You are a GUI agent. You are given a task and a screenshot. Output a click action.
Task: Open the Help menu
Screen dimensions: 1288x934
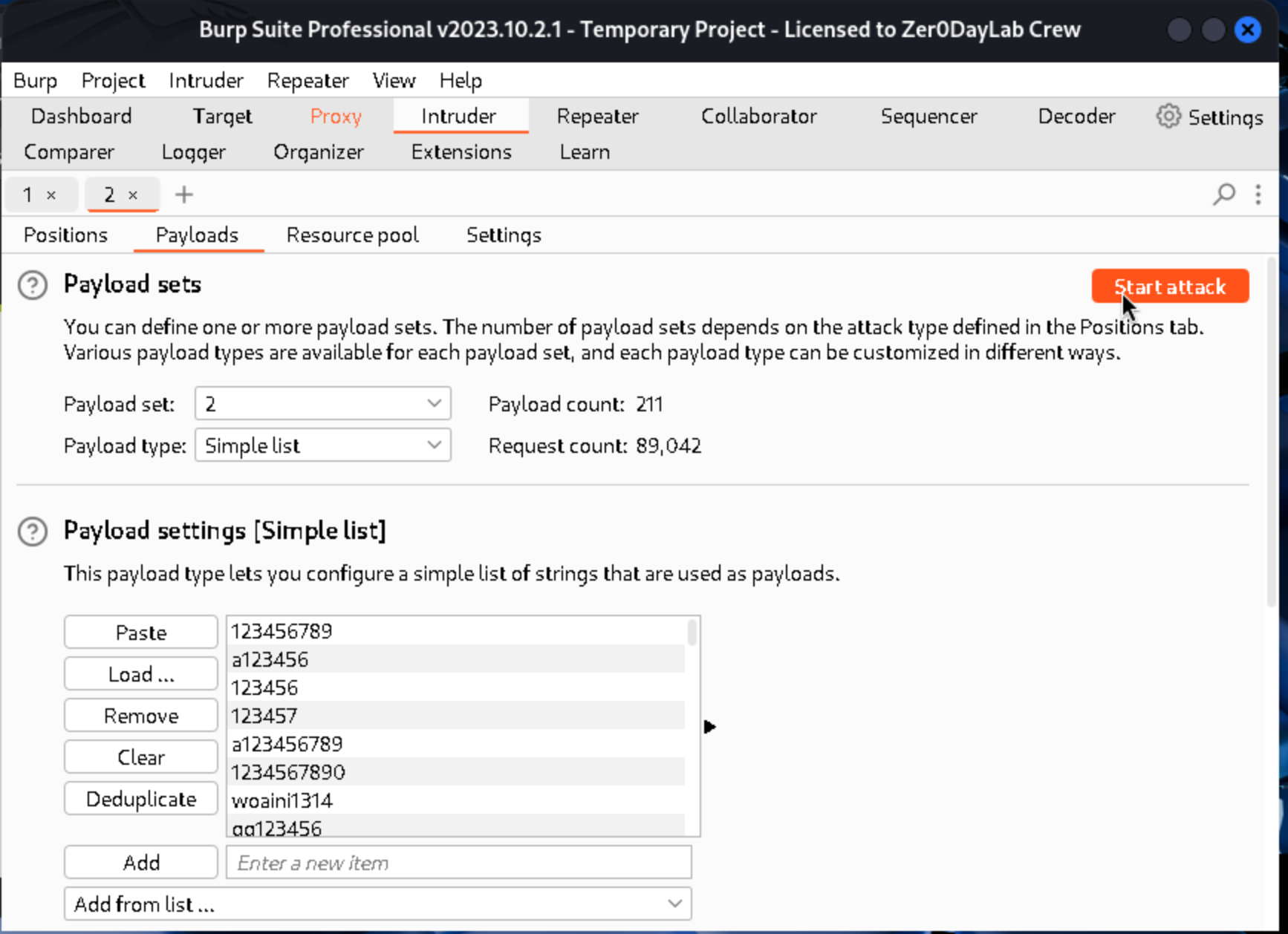click(x=461, y=80)
